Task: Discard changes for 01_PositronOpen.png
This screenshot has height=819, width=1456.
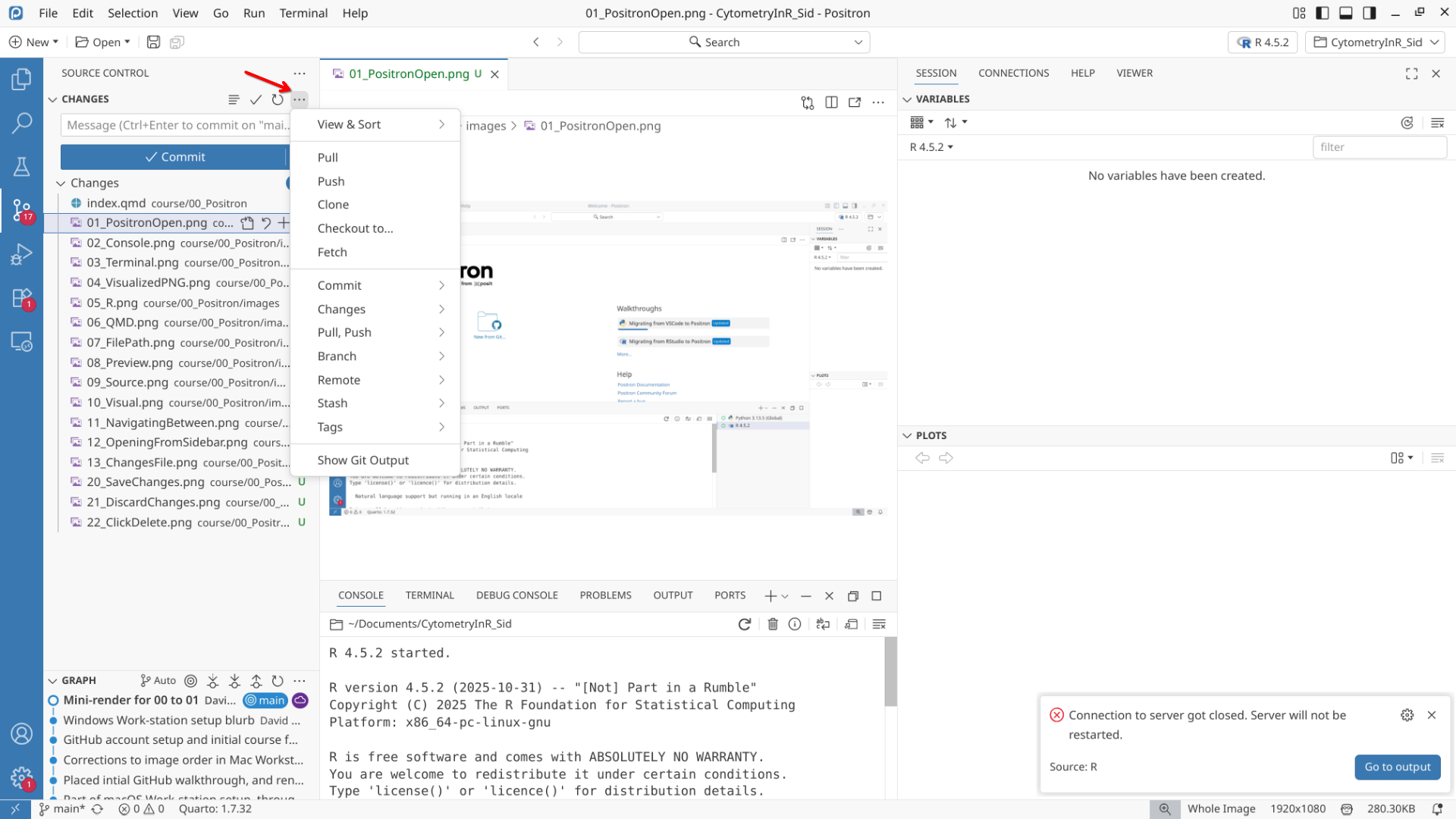Action: 265,223
